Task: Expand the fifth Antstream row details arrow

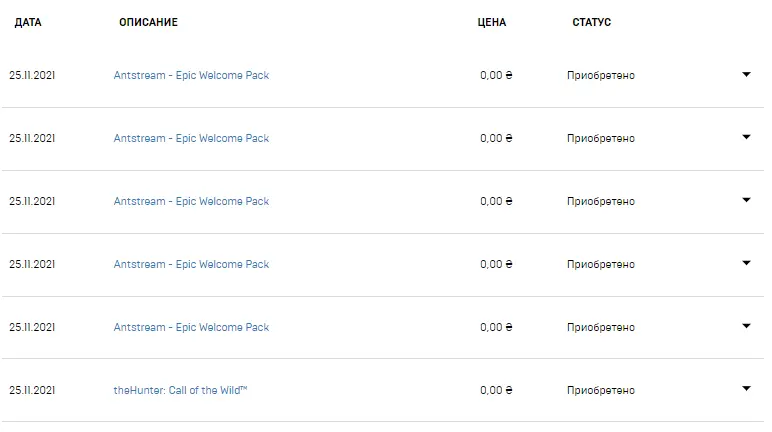Action: coord(746,326)
